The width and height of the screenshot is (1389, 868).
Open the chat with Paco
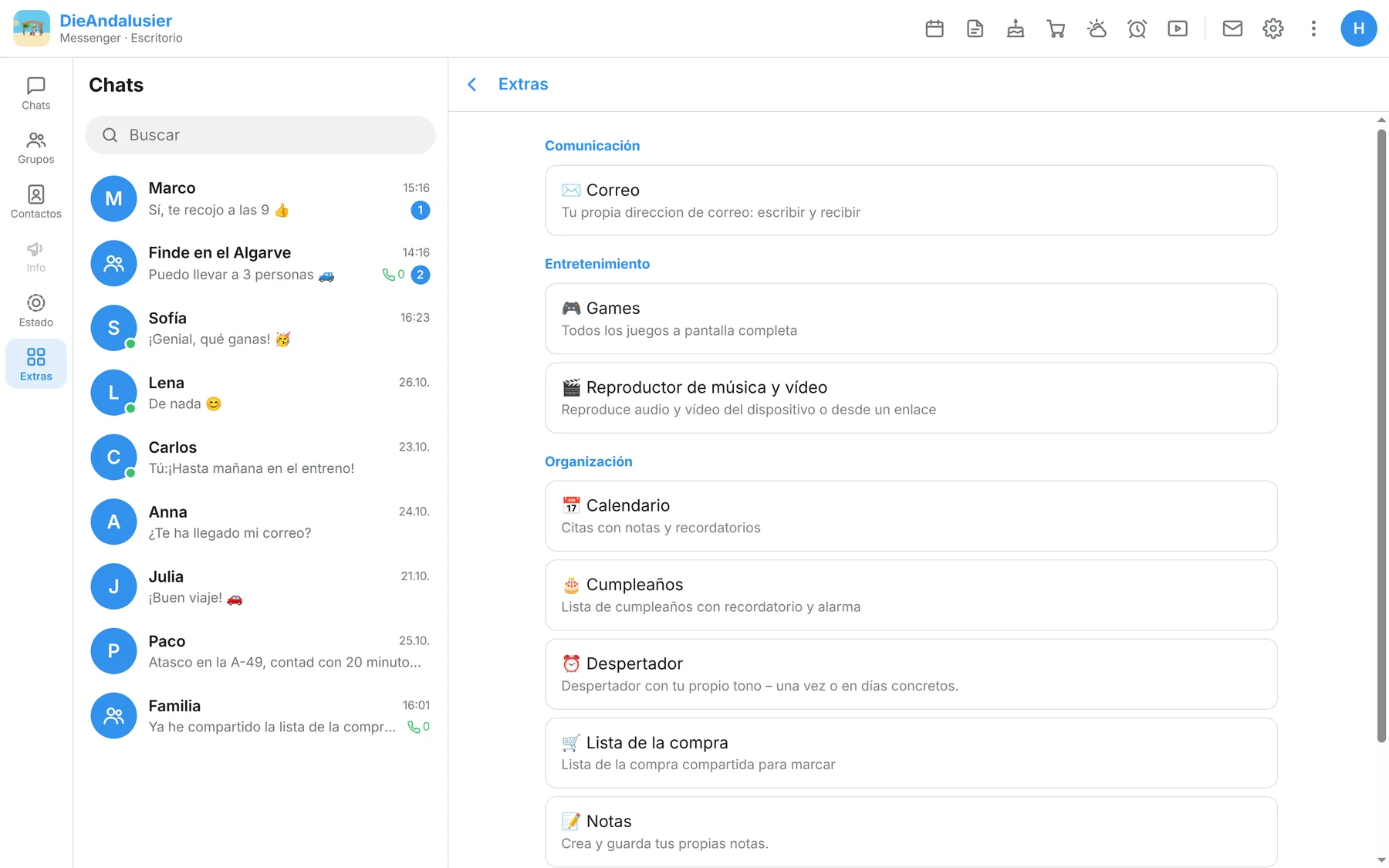pos(260,651)
